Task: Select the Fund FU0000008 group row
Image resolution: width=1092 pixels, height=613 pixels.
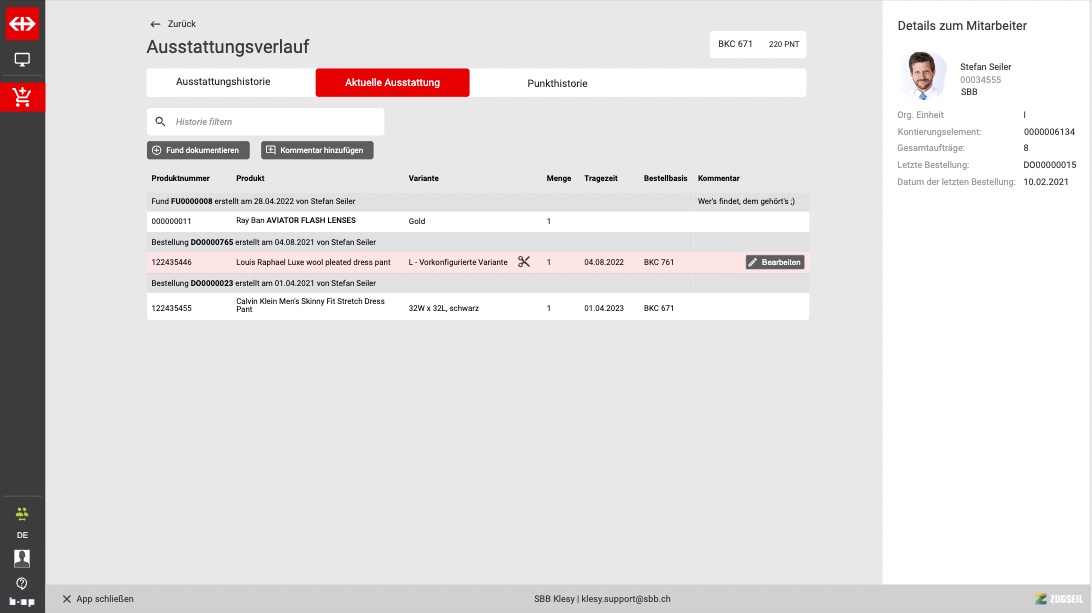Action: (x=478, y=201)
